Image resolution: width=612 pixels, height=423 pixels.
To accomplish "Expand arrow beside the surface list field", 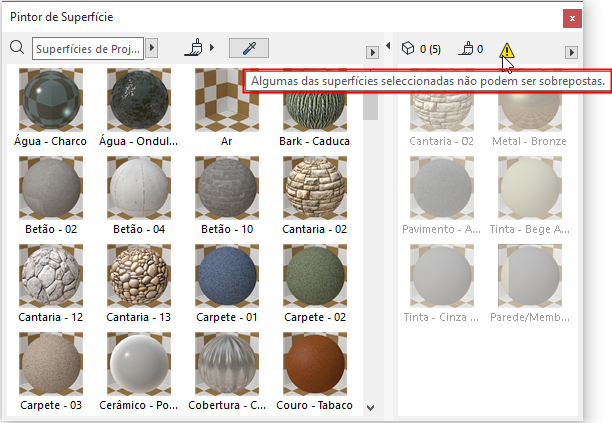I will 152,47.
